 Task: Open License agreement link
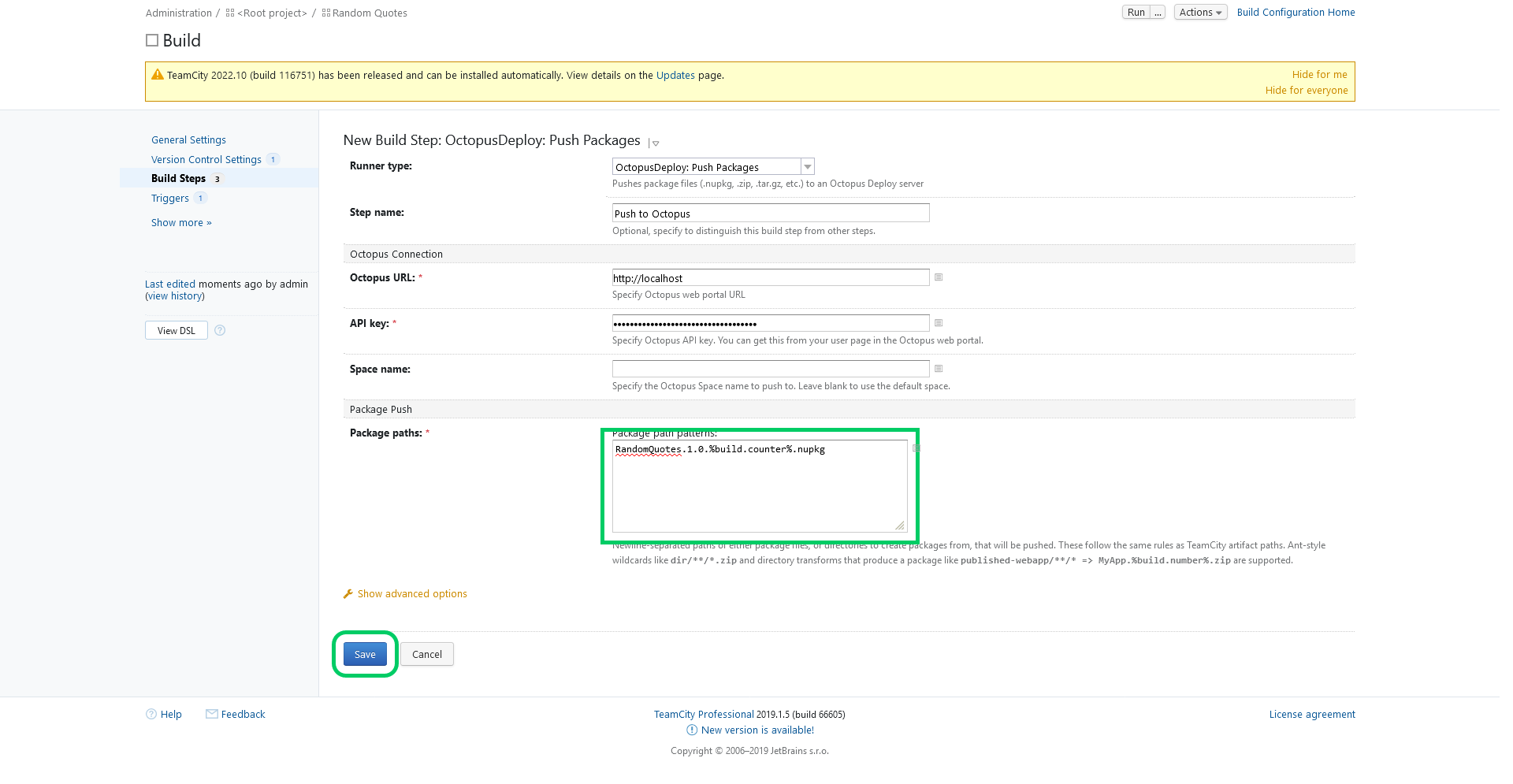pos(1312,715)
